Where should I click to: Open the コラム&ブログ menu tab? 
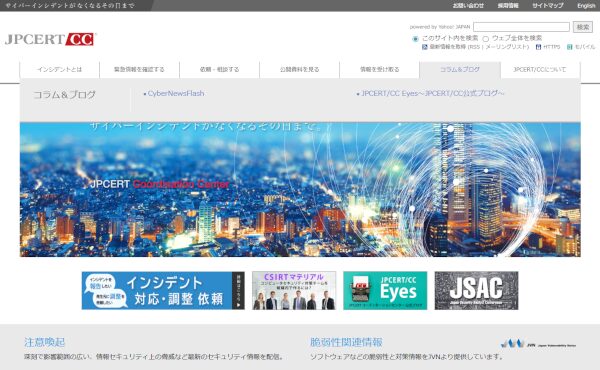tap(460, 70)
